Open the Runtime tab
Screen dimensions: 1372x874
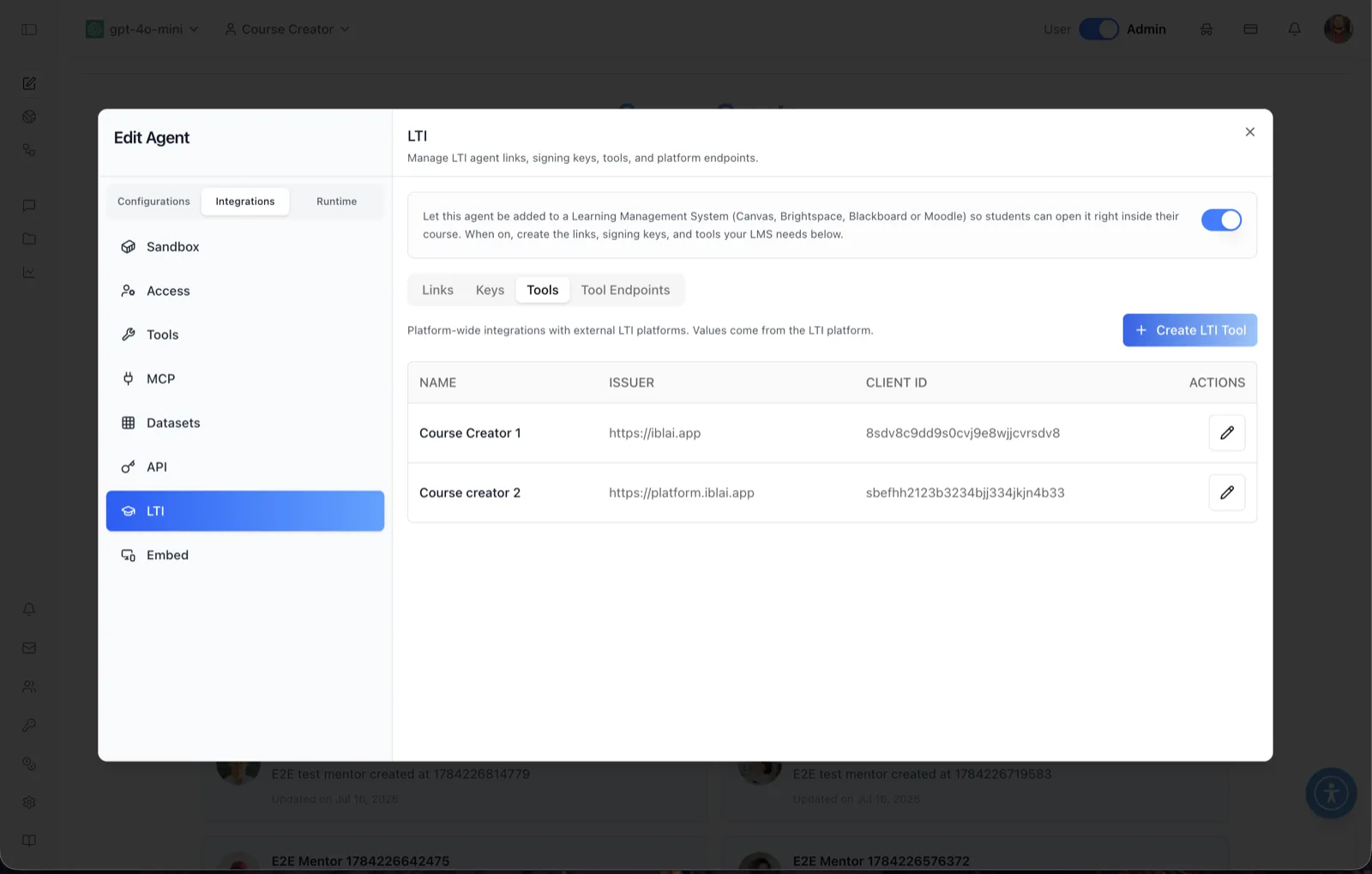click(336, 202)
